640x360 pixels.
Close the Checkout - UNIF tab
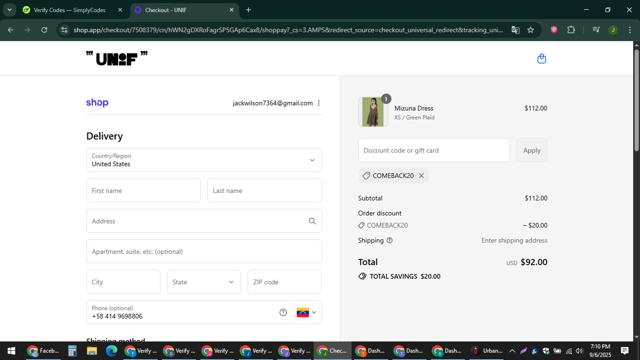[231, 10]
